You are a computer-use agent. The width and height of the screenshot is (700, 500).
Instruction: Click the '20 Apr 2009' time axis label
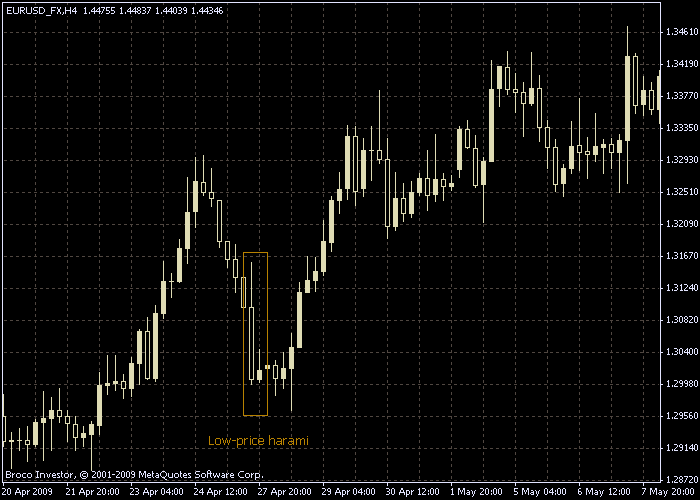coord(26,492)
